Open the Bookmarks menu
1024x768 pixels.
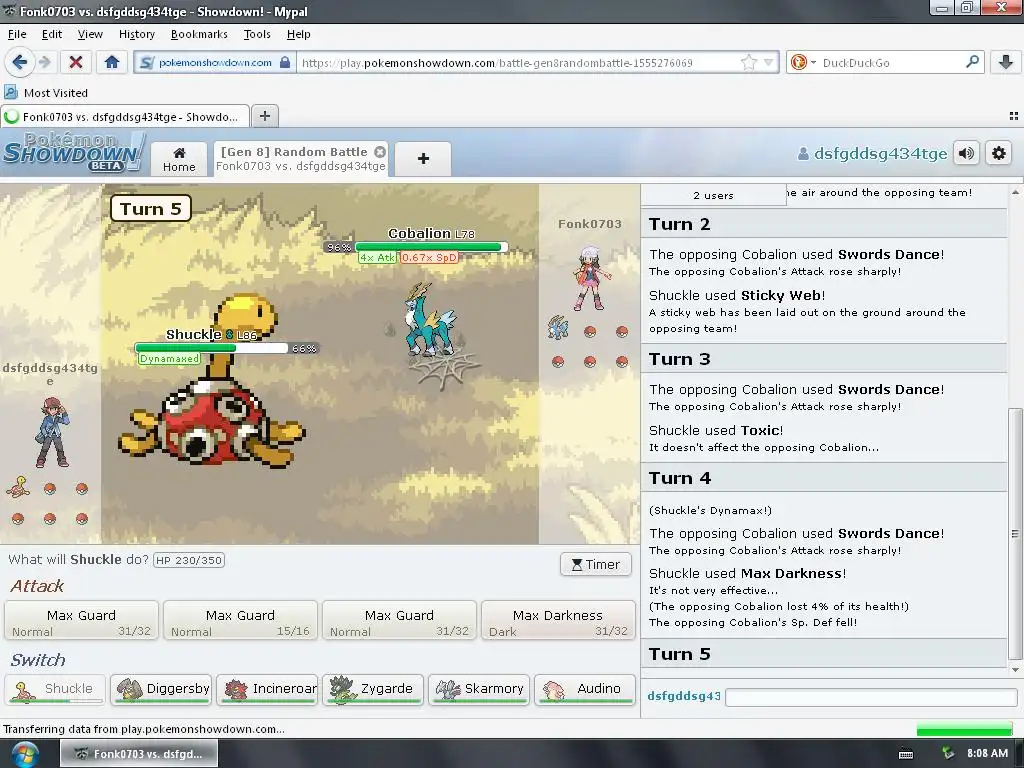pos(199,34)
